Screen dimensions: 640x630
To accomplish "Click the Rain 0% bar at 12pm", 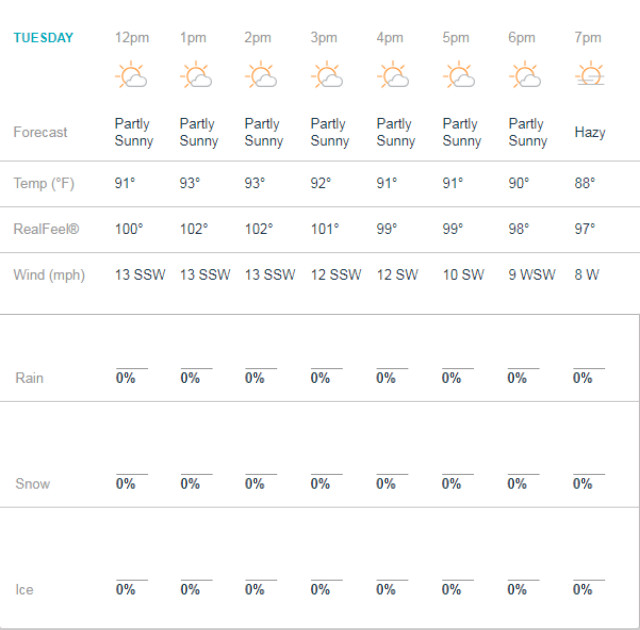I will (x=132, y=375).
